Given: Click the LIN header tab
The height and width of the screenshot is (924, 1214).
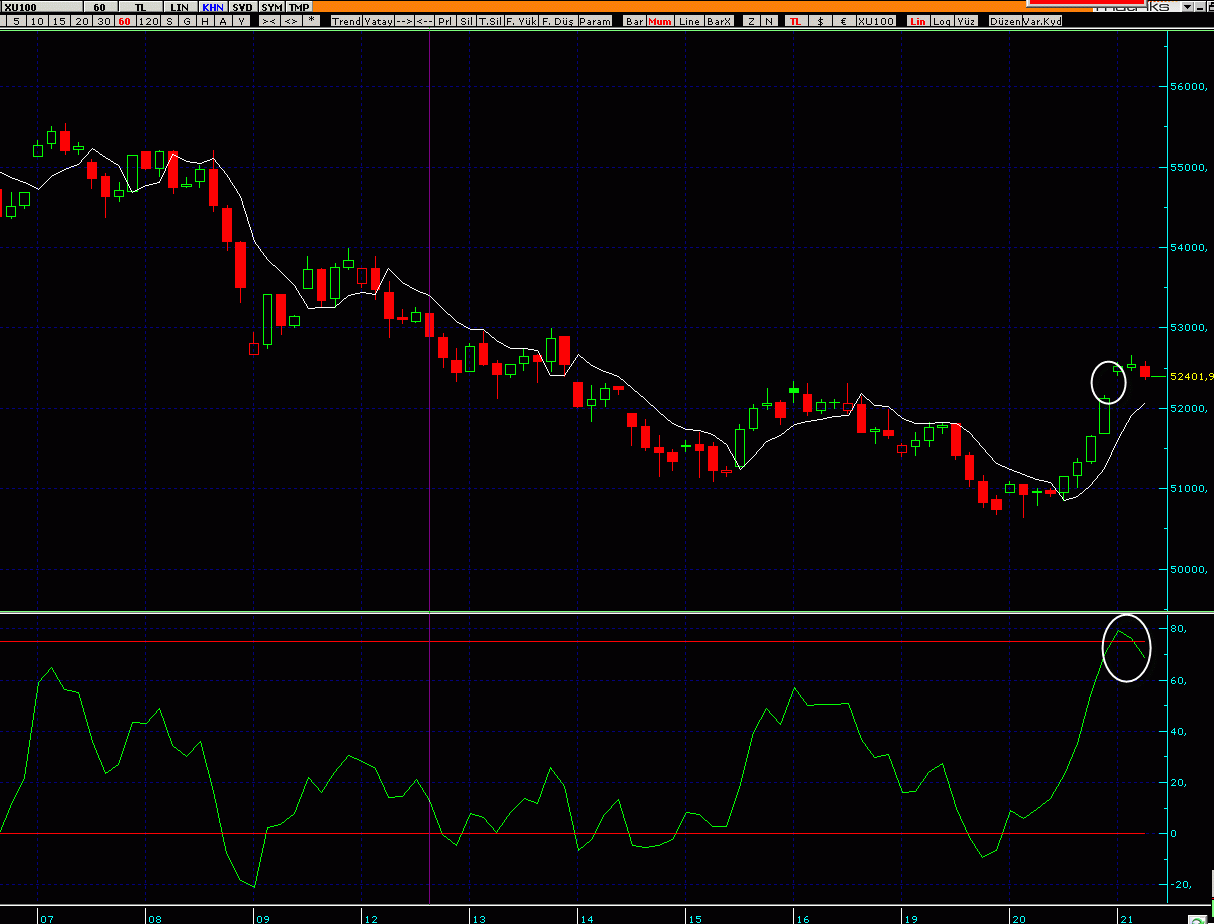Looking at the screenshot, I should (x=180, y=7).
